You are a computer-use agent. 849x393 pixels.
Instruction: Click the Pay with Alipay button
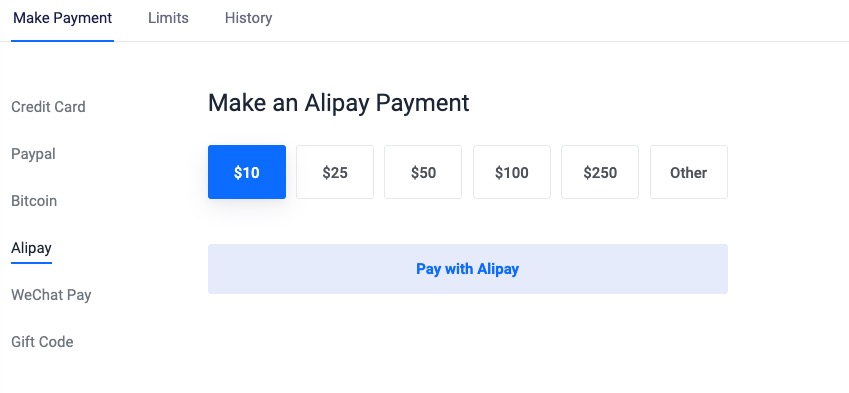(468, 269)
